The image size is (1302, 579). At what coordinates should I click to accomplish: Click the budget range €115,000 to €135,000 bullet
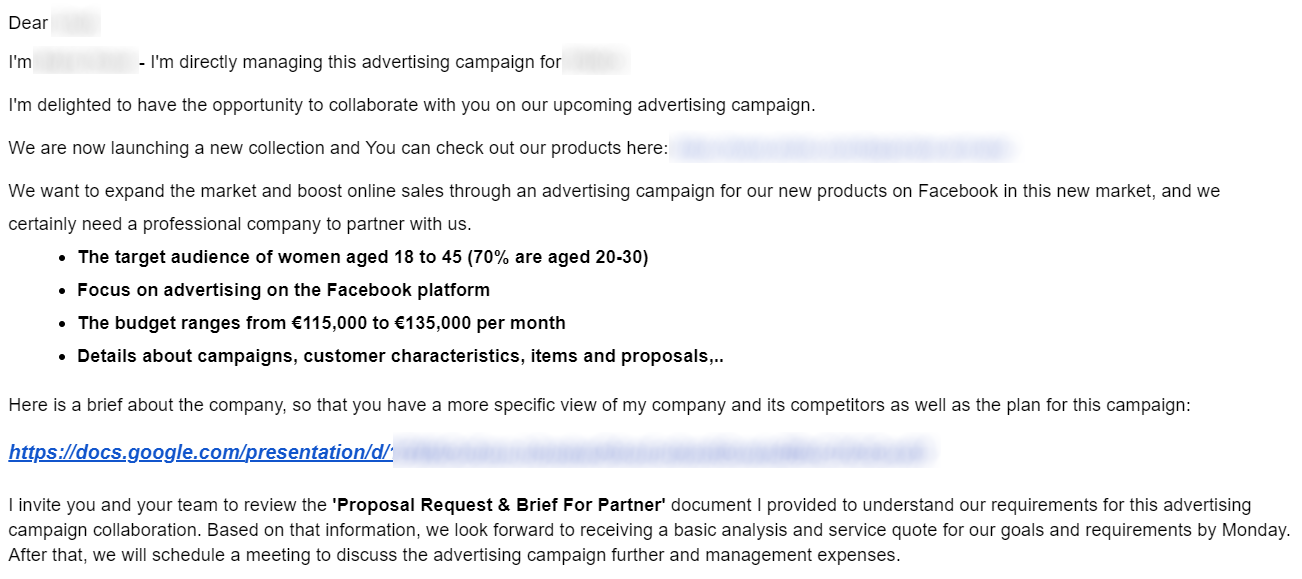coord(321,323)
